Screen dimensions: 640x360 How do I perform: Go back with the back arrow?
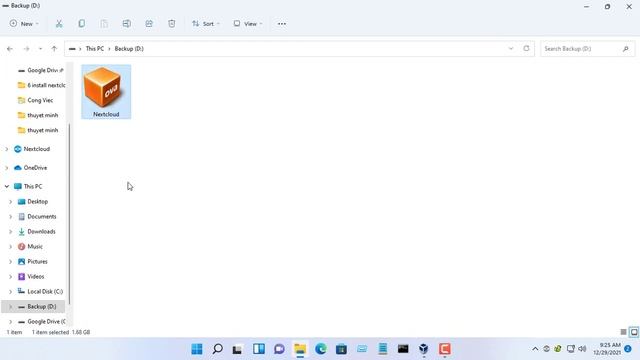pyautogui.click(x=10, y=49)
